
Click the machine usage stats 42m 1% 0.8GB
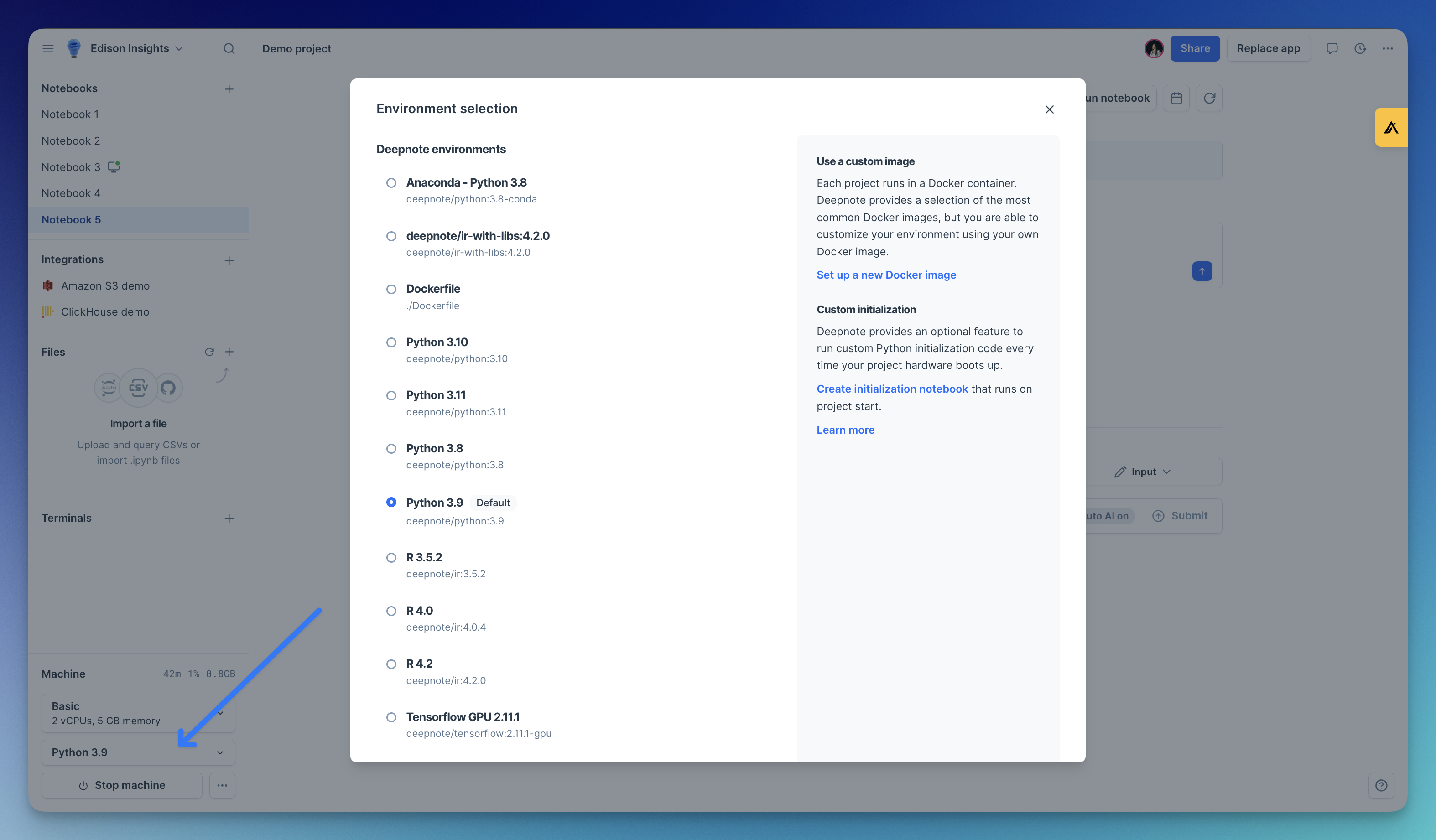[199, 674]
